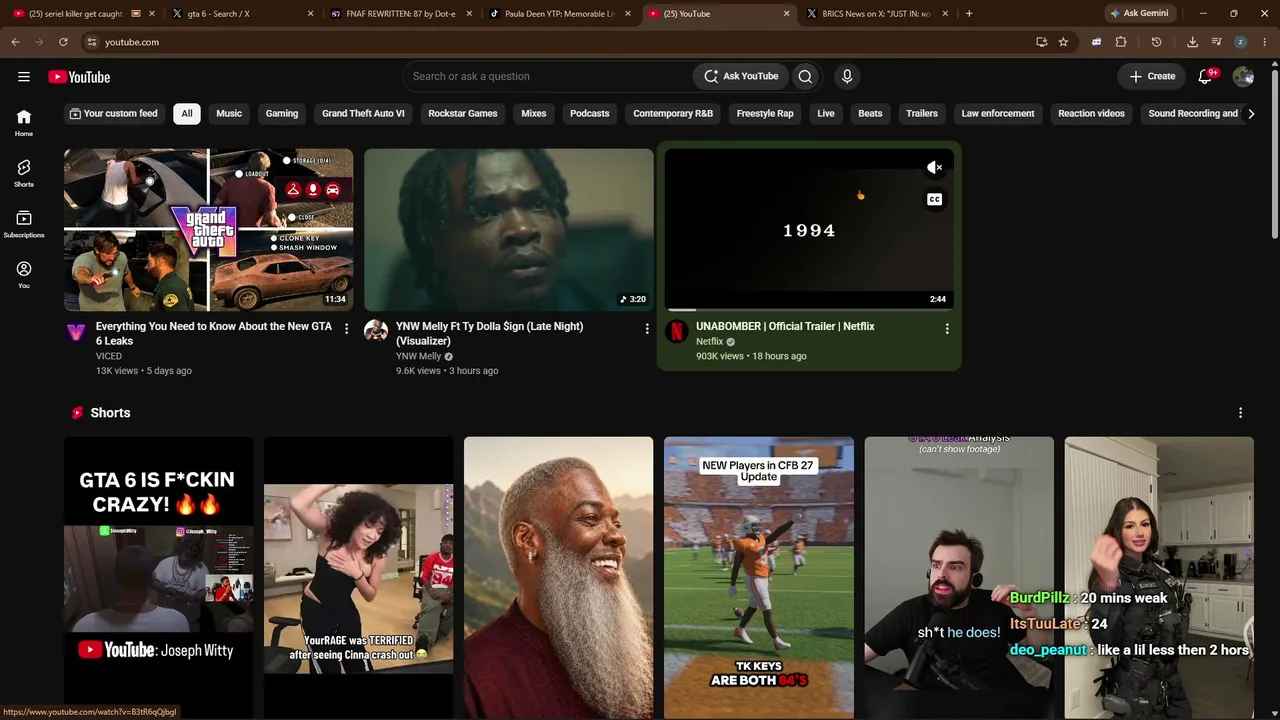Open the You section in the sidebar
The width and height of the screenshot is (1280, 720).
pos(24,275)
